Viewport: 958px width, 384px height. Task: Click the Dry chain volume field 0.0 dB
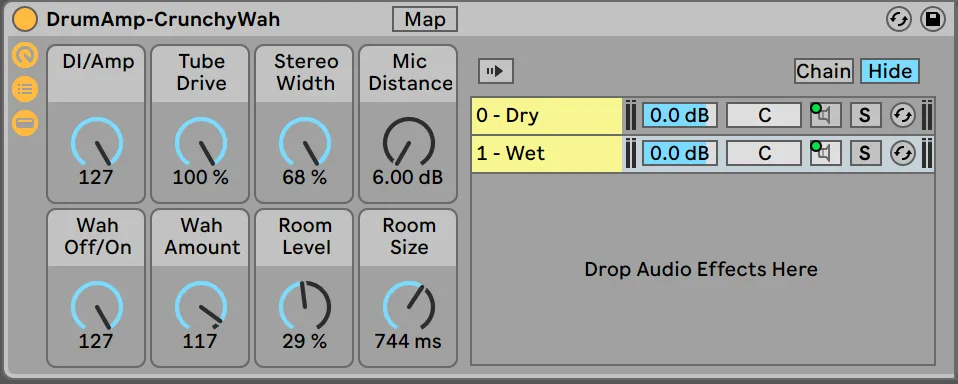pos(679,115)
